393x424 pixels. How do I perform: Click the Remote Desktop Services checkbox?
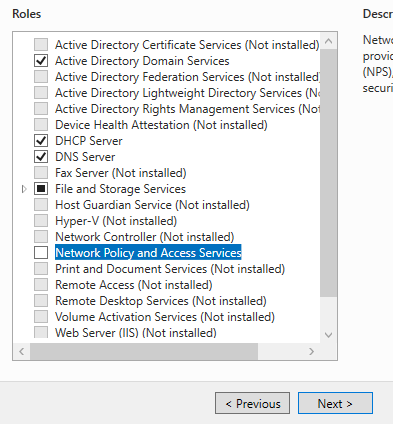41,301
